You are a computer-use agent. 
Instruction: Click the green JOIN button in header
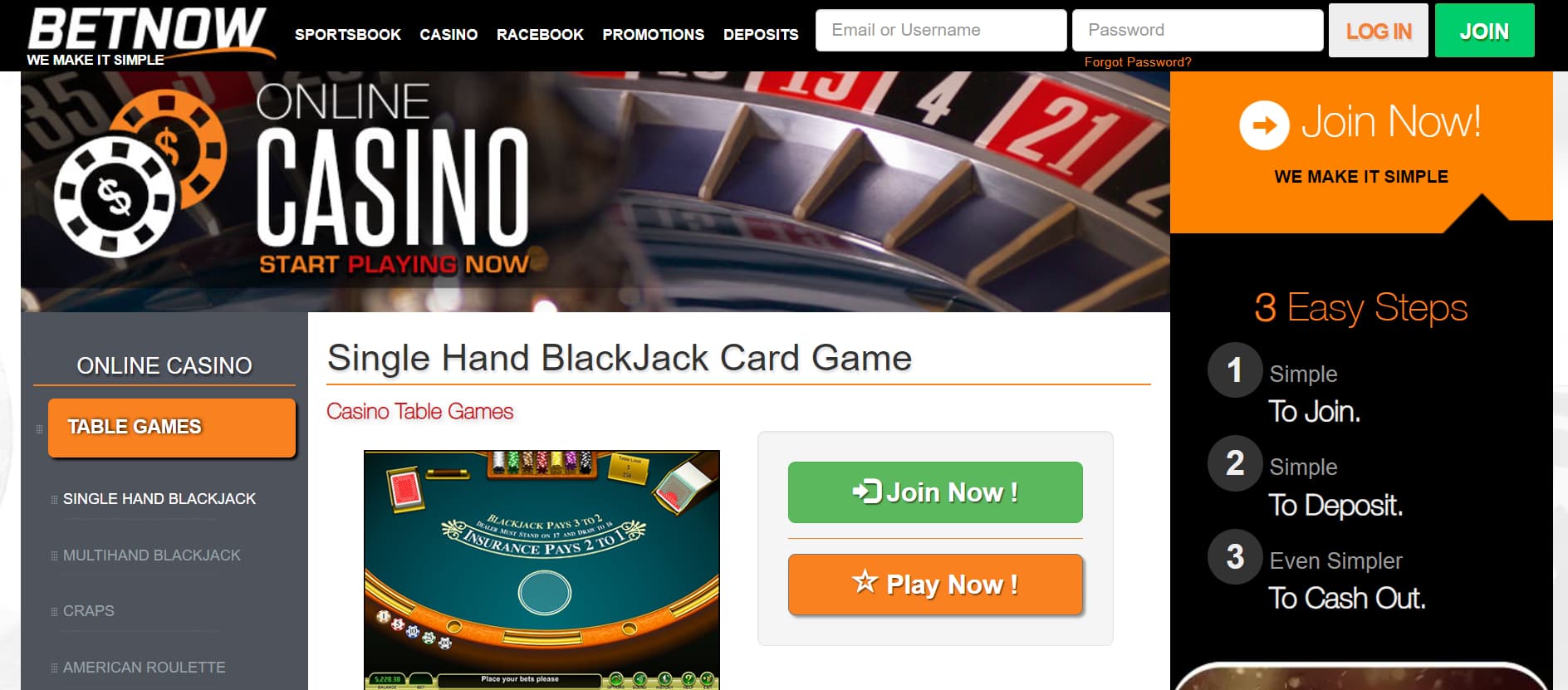(1485, 31)
